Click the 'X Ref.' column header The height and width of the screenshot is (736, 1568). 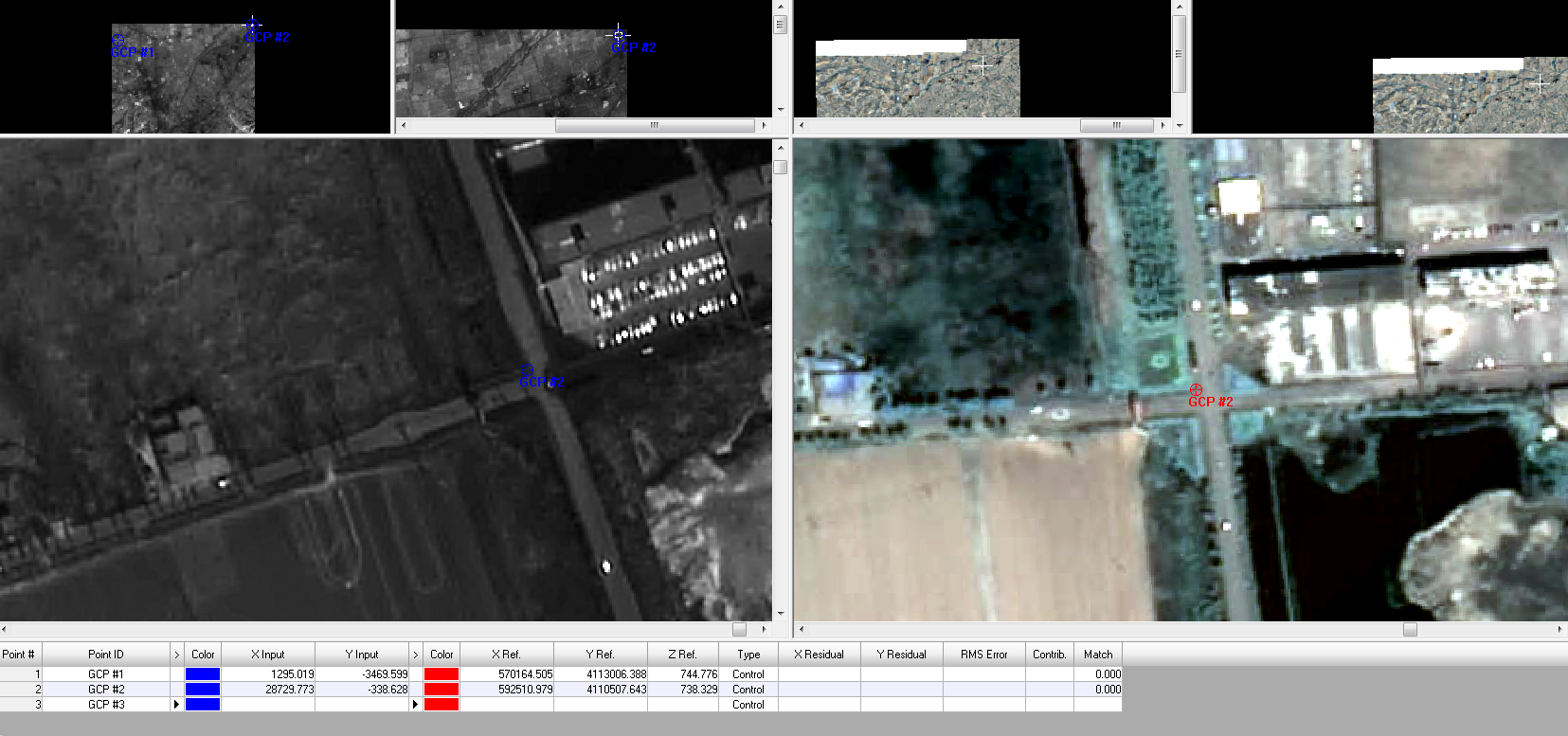[506, 655]
